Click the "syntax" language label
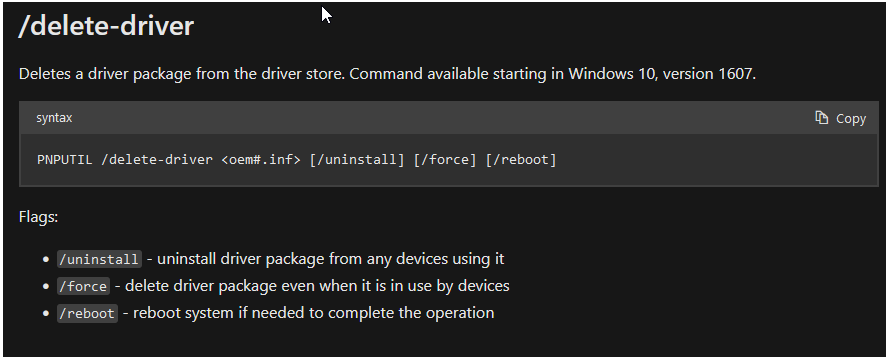 point(54,118)
